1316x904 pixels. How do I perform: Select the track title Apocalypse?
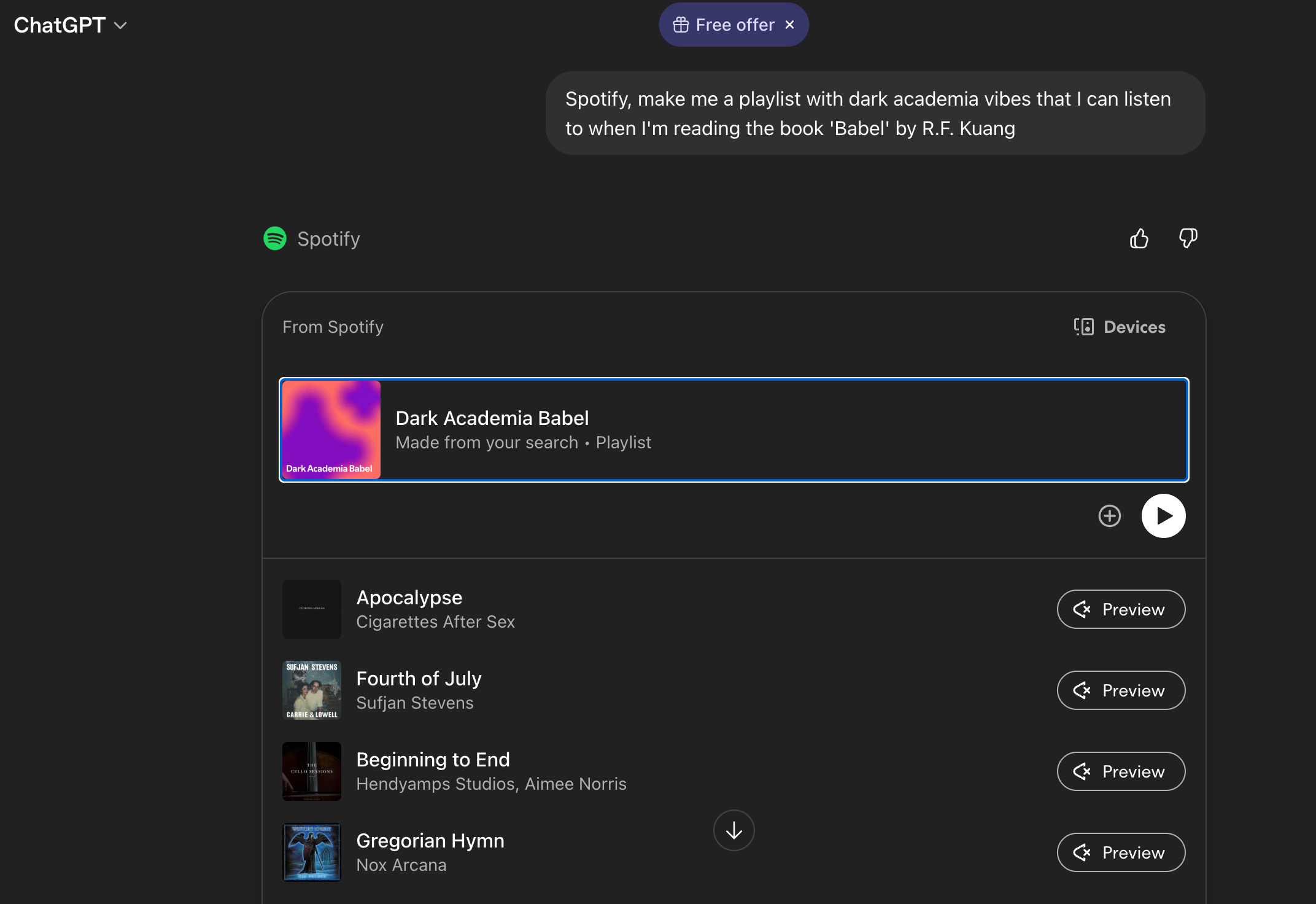409,598
